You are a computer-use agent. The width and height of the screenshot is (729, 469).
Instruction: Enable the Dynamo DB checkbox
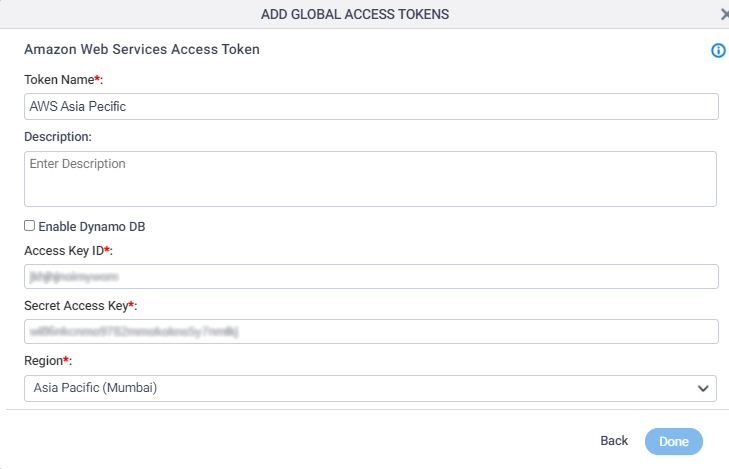tap(29, 226)
